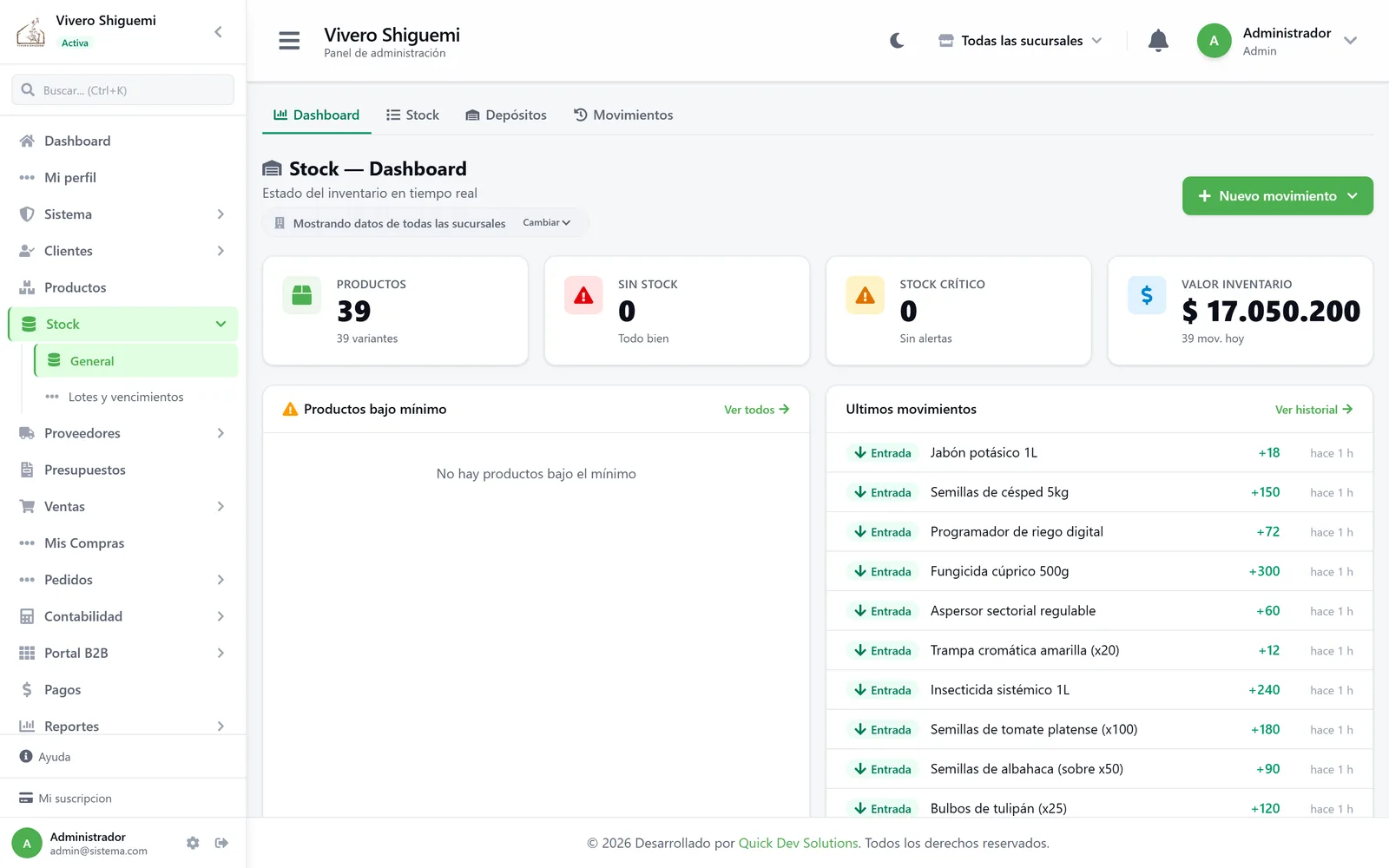Expand the Pedidos submenu

221,580
